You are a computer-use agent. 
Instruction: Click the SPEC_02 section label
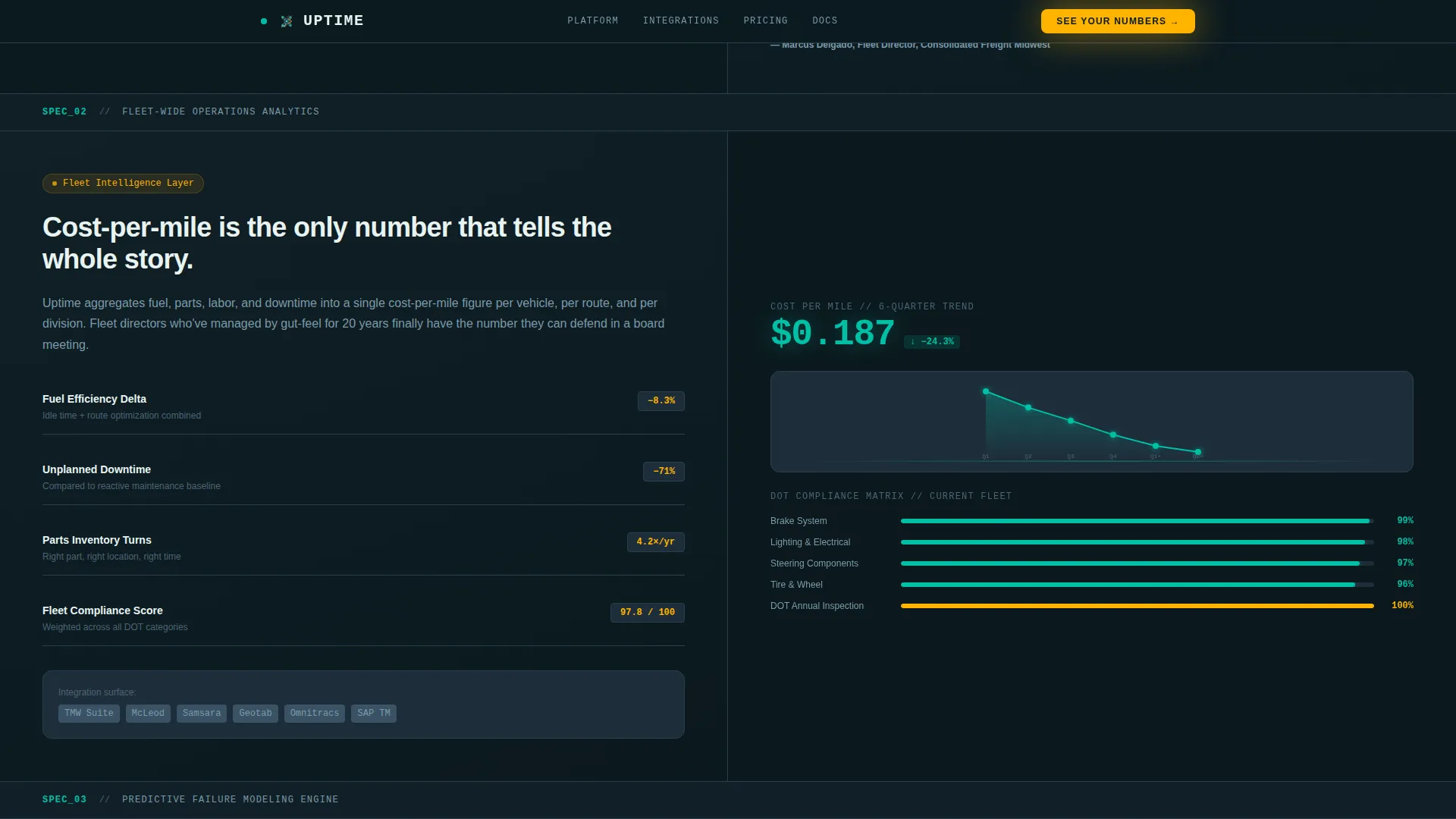click(64, 111)
